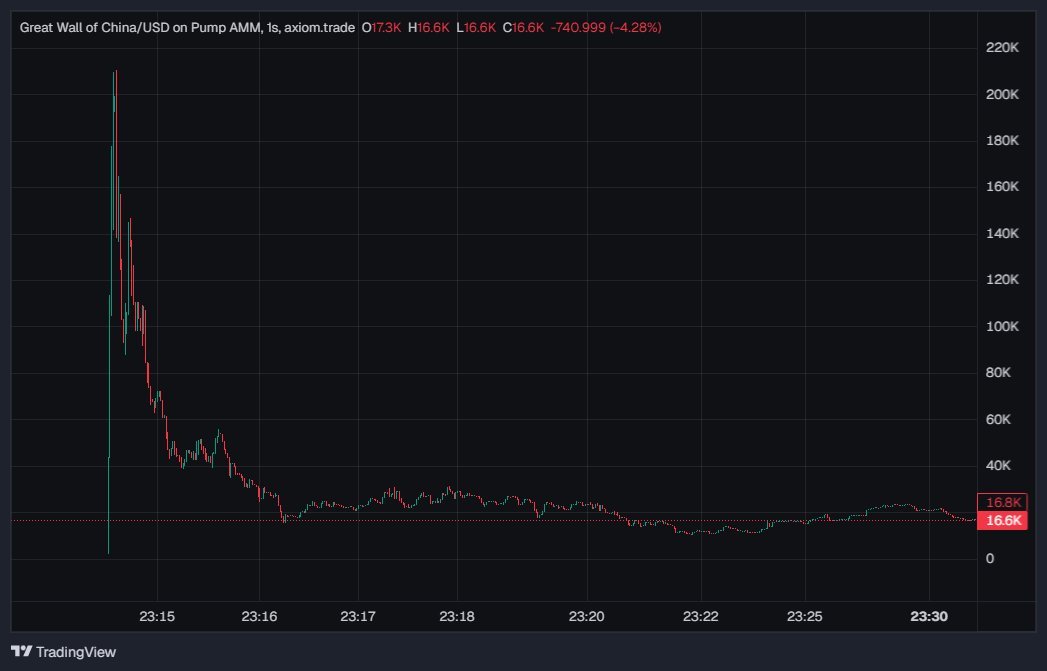The width and height of the screenshot is (1047, 671).
Task: Click the 160K price axis label
Action: (x=1002, y=186)
